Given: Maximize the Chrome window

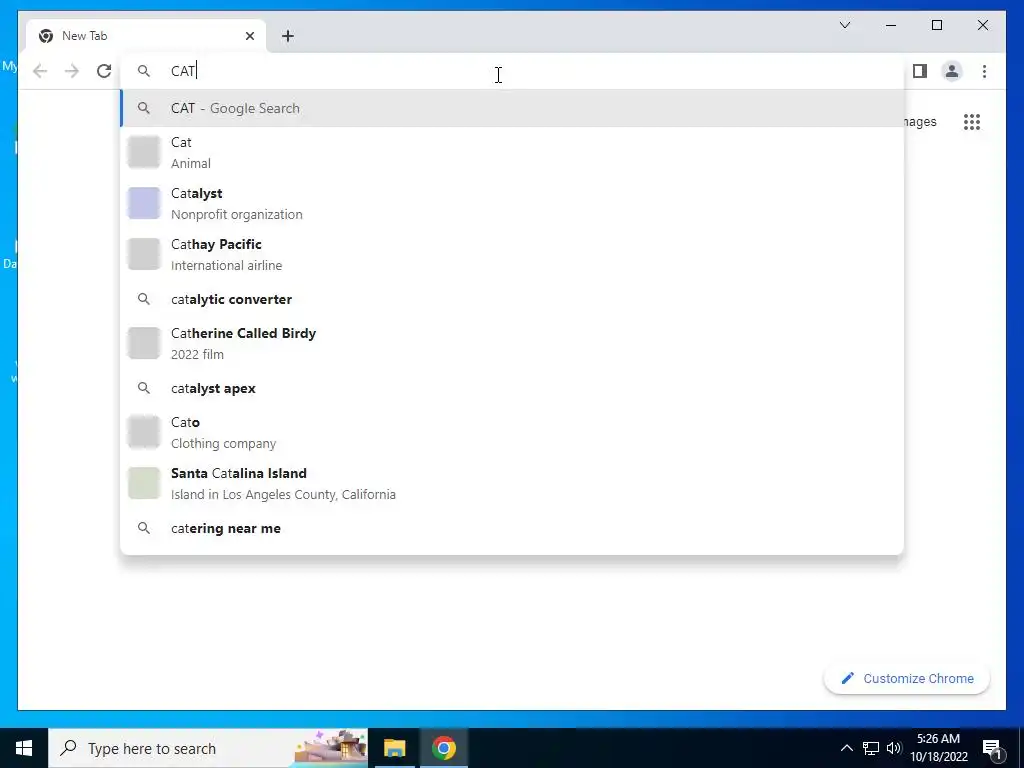Looking at the screenshot, I should (x=936, y=25).
